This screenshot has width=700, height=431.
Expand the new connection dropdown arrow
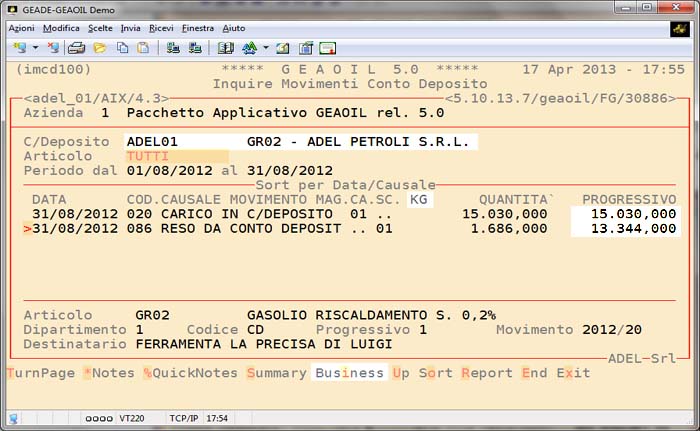point(34,47)
